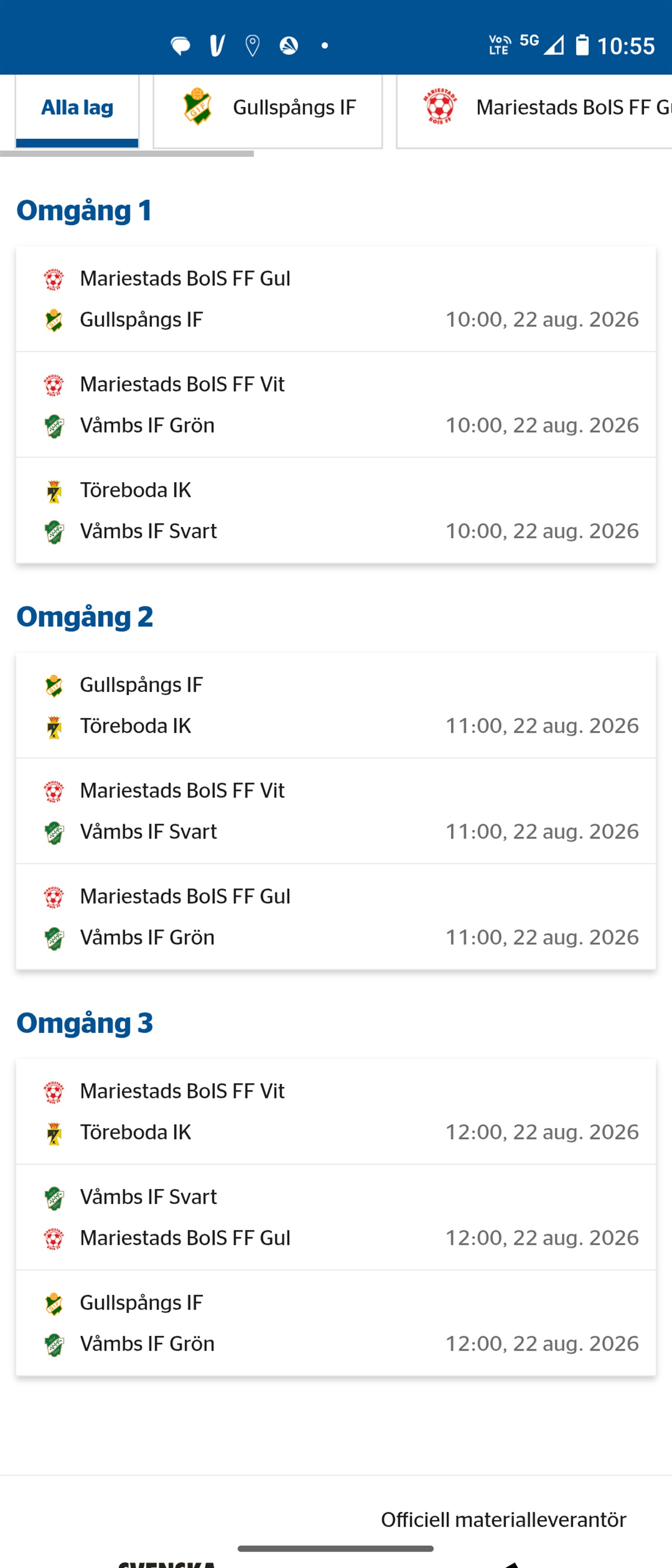This screenshot has height=1568, width=672.
Task: Tap the Gullspångs IF crest in tab bar
Action: 198,107
